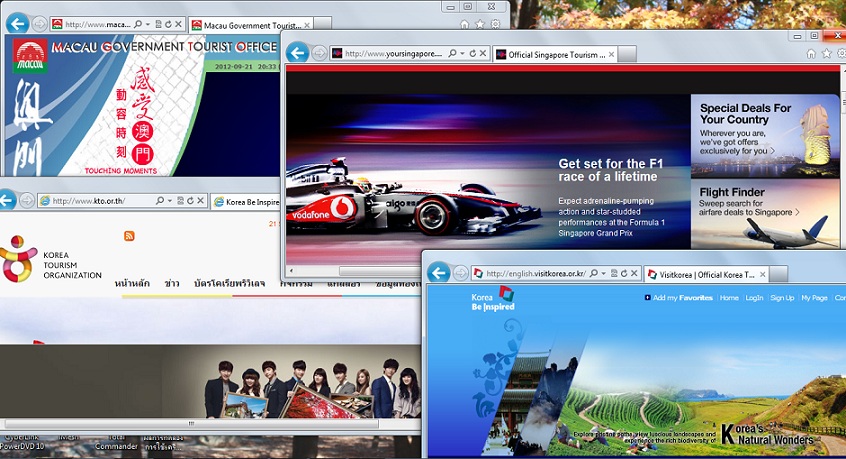Open Flight Finder airfare deals
The image size is (846, 459).
coord(765,214)
